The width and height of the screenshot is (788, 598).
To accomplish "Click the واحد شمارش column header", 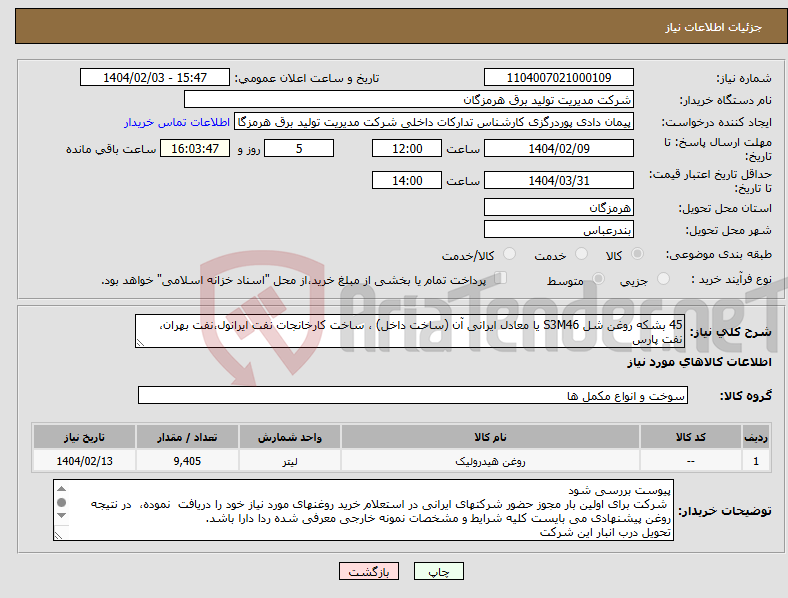I will [290, 437].
